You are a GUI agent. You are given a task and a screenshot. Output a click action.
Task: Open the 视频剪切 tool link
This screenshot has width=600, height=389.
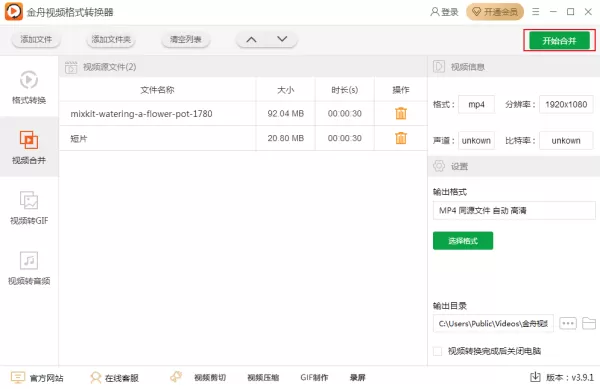tap(210, 378)
